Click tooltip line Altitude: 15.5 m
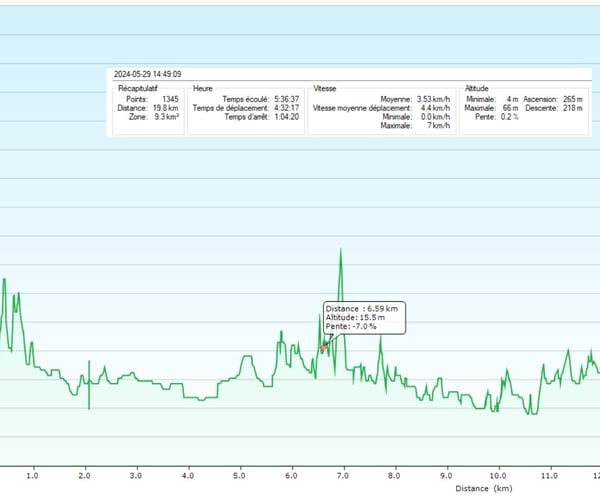This screenshot has width=600, height=496. click(355, 317)
